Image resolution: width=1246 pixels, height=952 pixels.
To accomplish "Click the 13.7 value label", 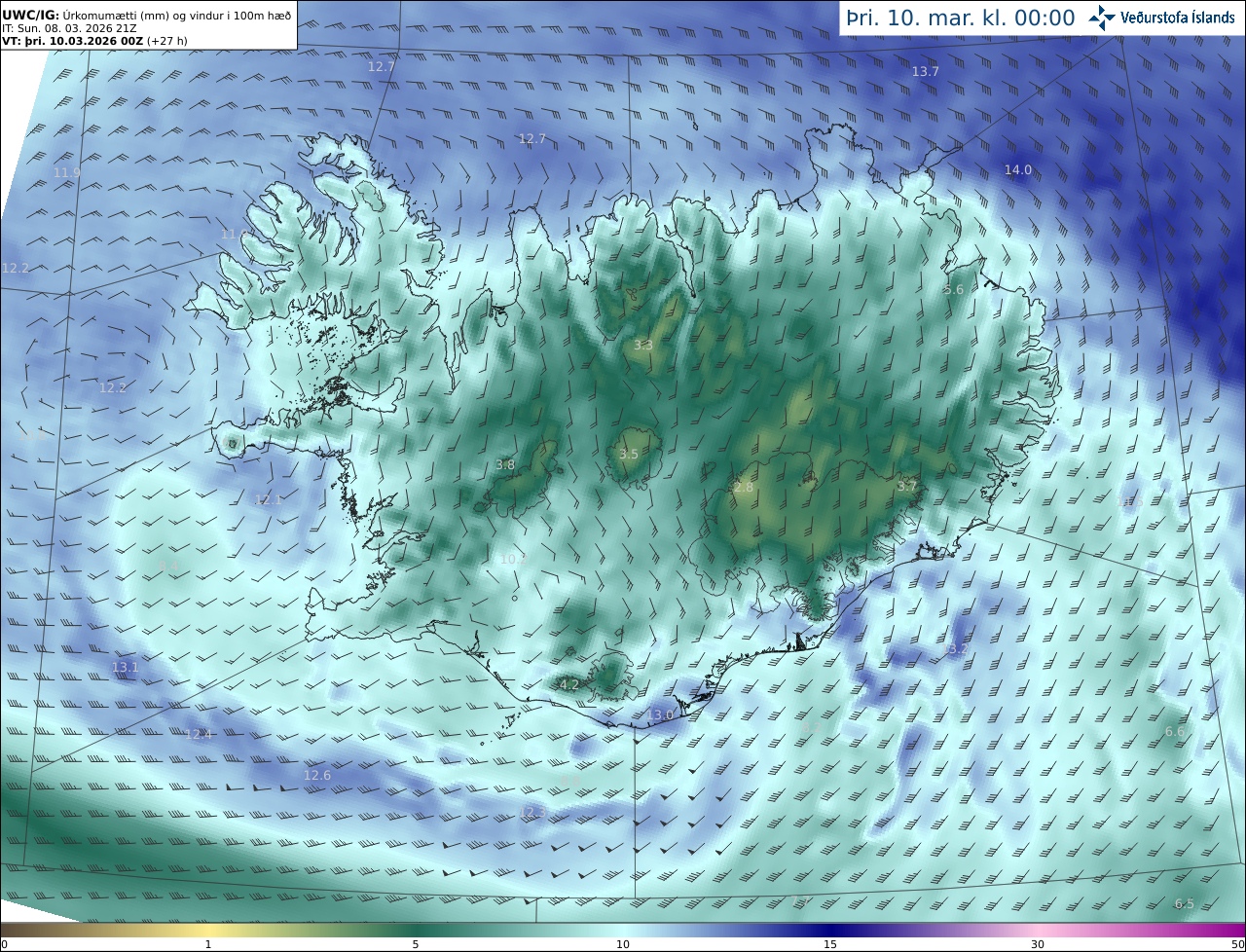I will tap(925, 72).
